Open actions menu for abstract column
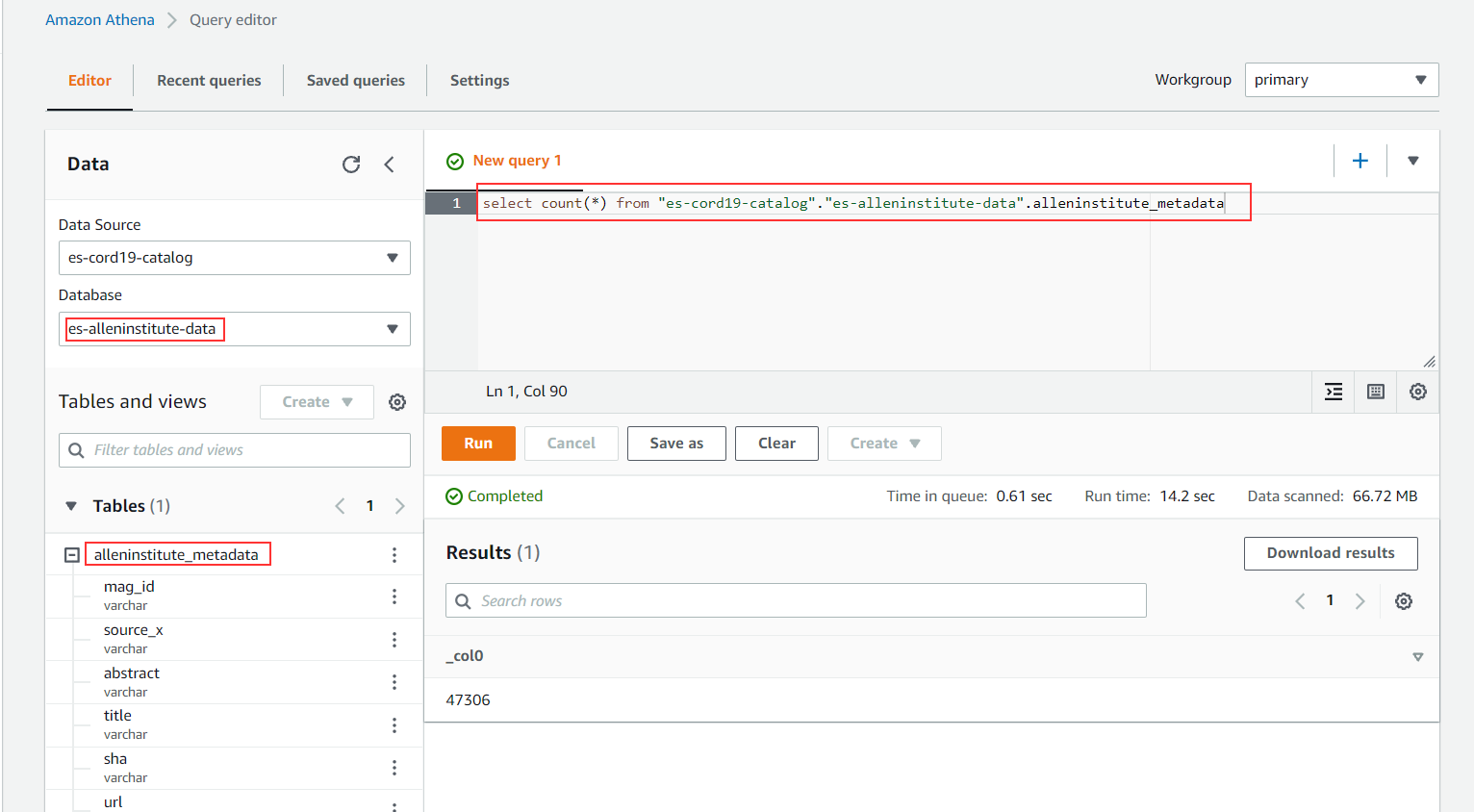The width and height of the screenshot is (1474, 812). click(x=394, y=682)
